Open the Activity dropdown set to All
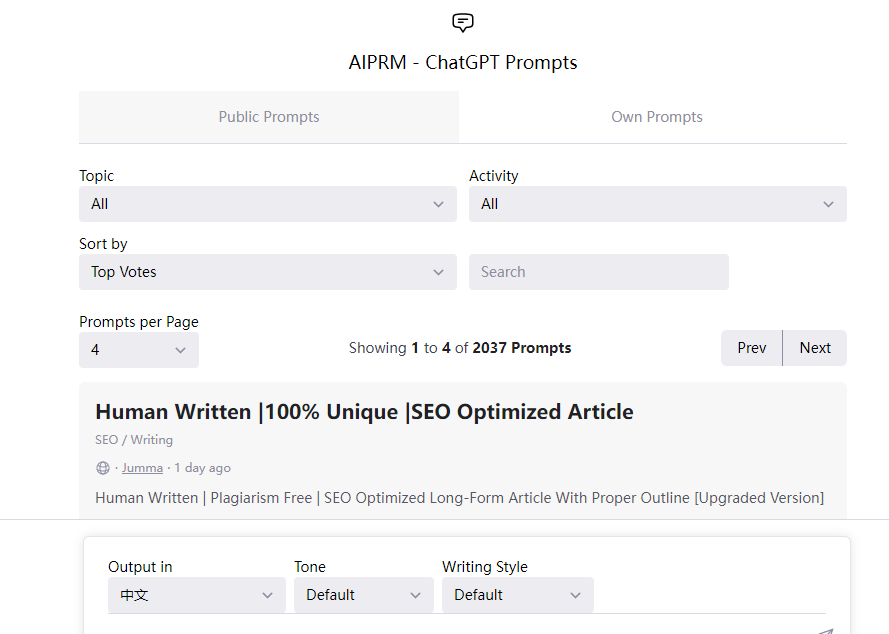 [658, 204]
